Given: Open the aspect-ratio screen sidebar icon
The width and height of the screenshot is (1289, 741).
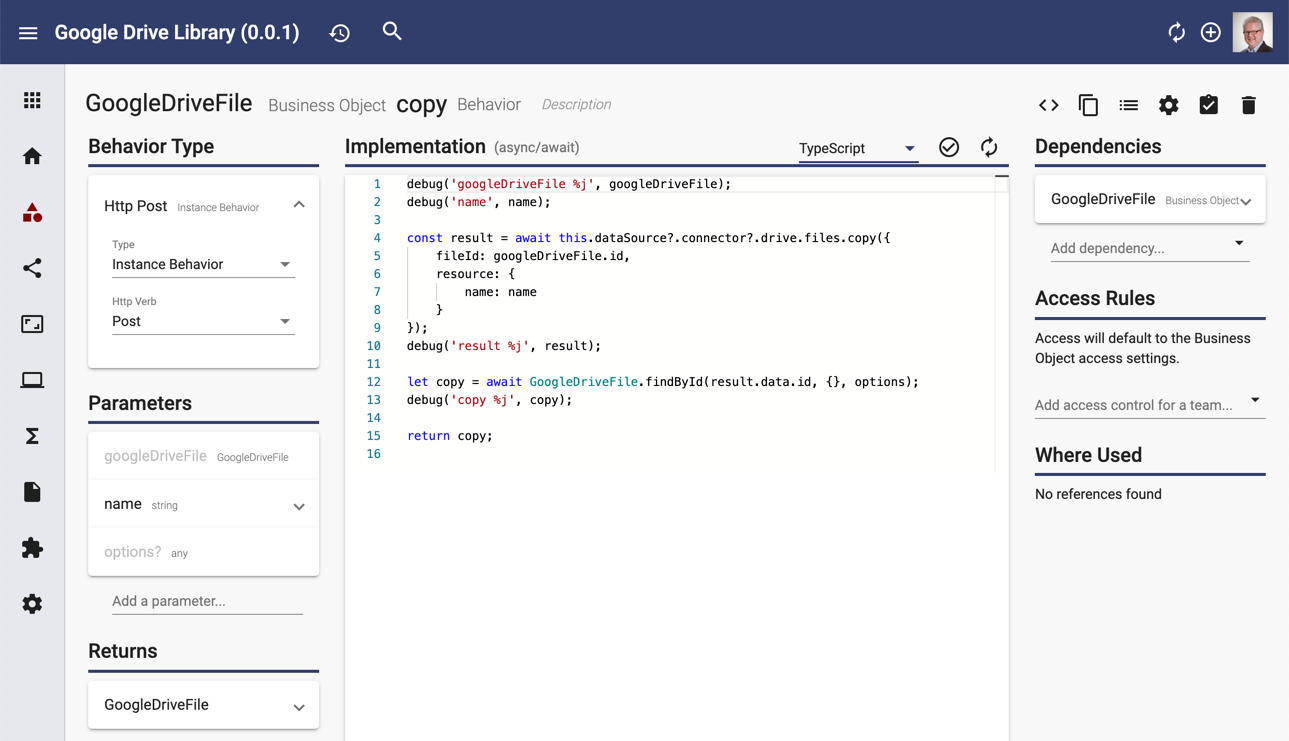Looking at the screenshot, I should coord(32,324).
